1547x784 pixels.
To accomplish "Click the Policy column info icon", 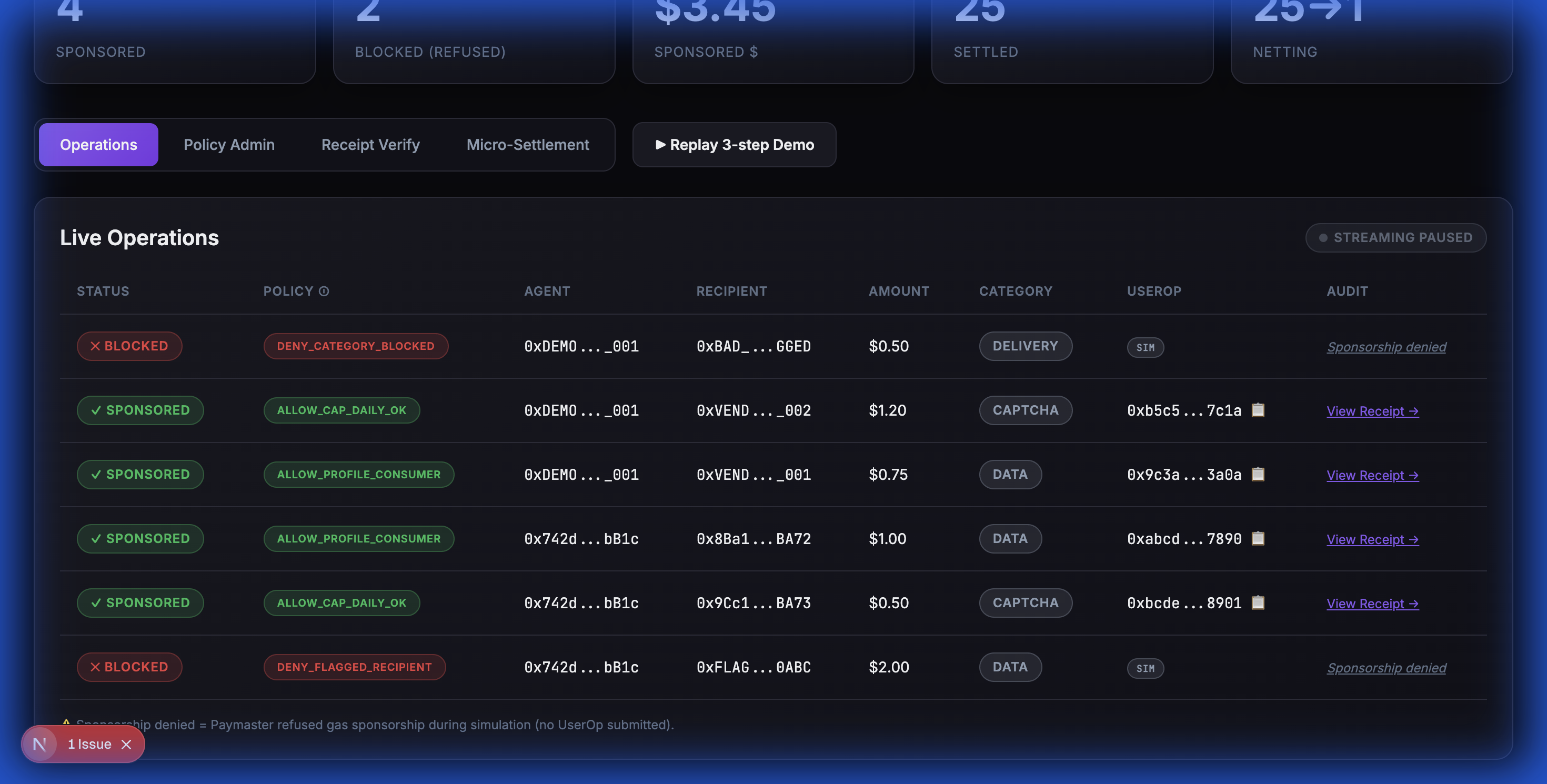I will tap(324, 291).
